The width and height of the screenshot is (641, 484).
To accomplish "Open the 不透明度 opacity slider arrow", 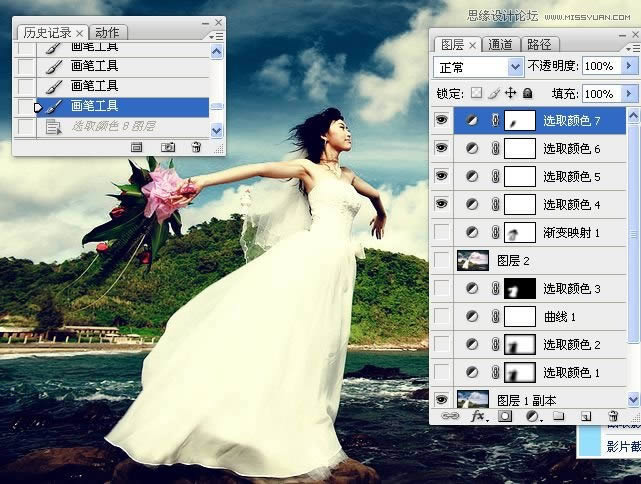I will point(628,66).
